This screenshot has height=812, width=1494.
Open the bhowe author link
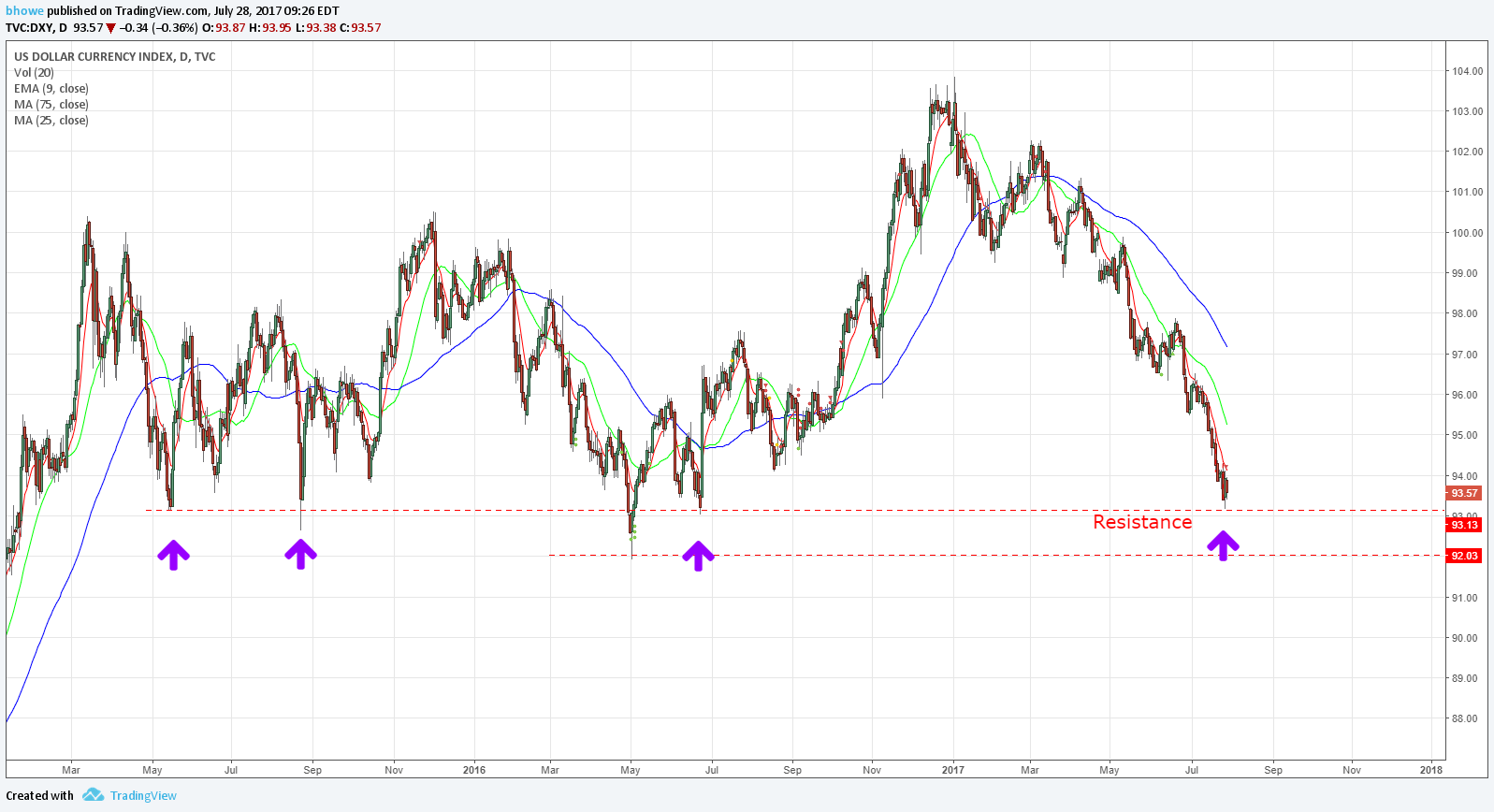(x=24, y=11)
